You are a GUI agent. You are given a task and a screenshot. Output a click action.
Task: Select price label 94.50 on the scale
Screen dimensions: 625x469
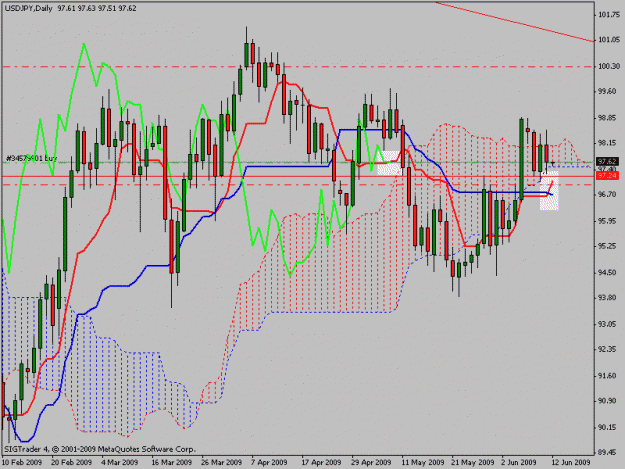(609, 273)
